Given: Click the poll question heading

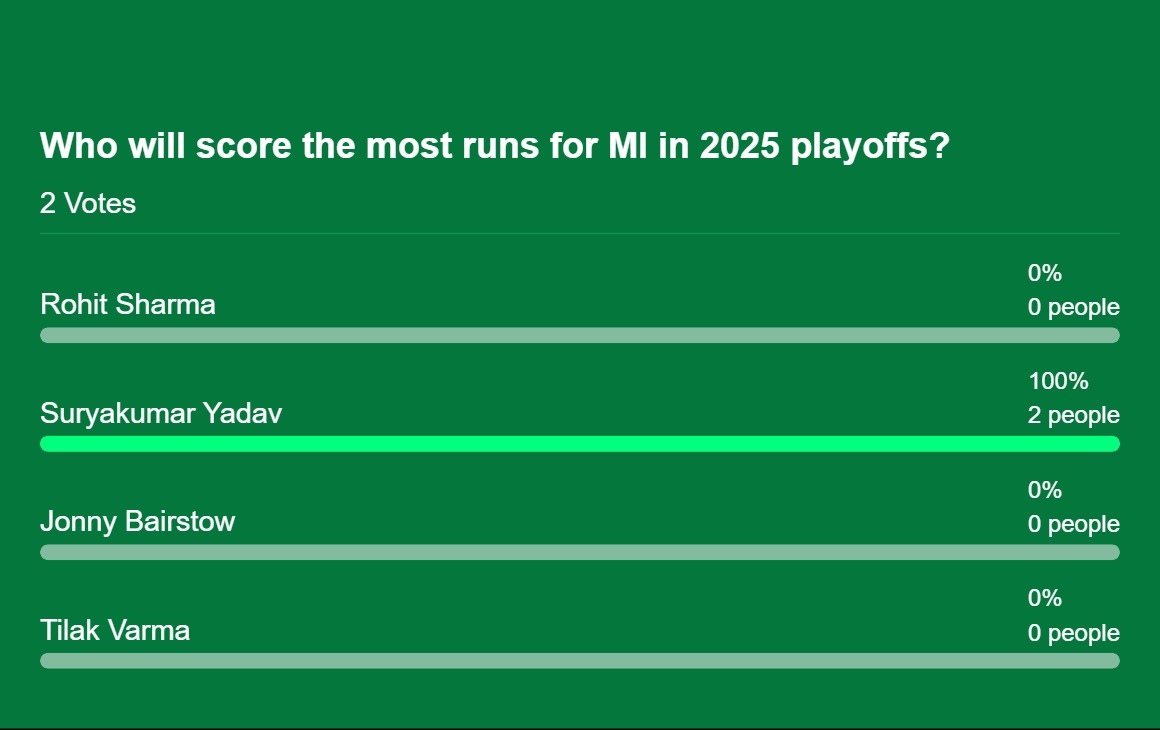Looking at the screenshot, I should pos(494,146).
